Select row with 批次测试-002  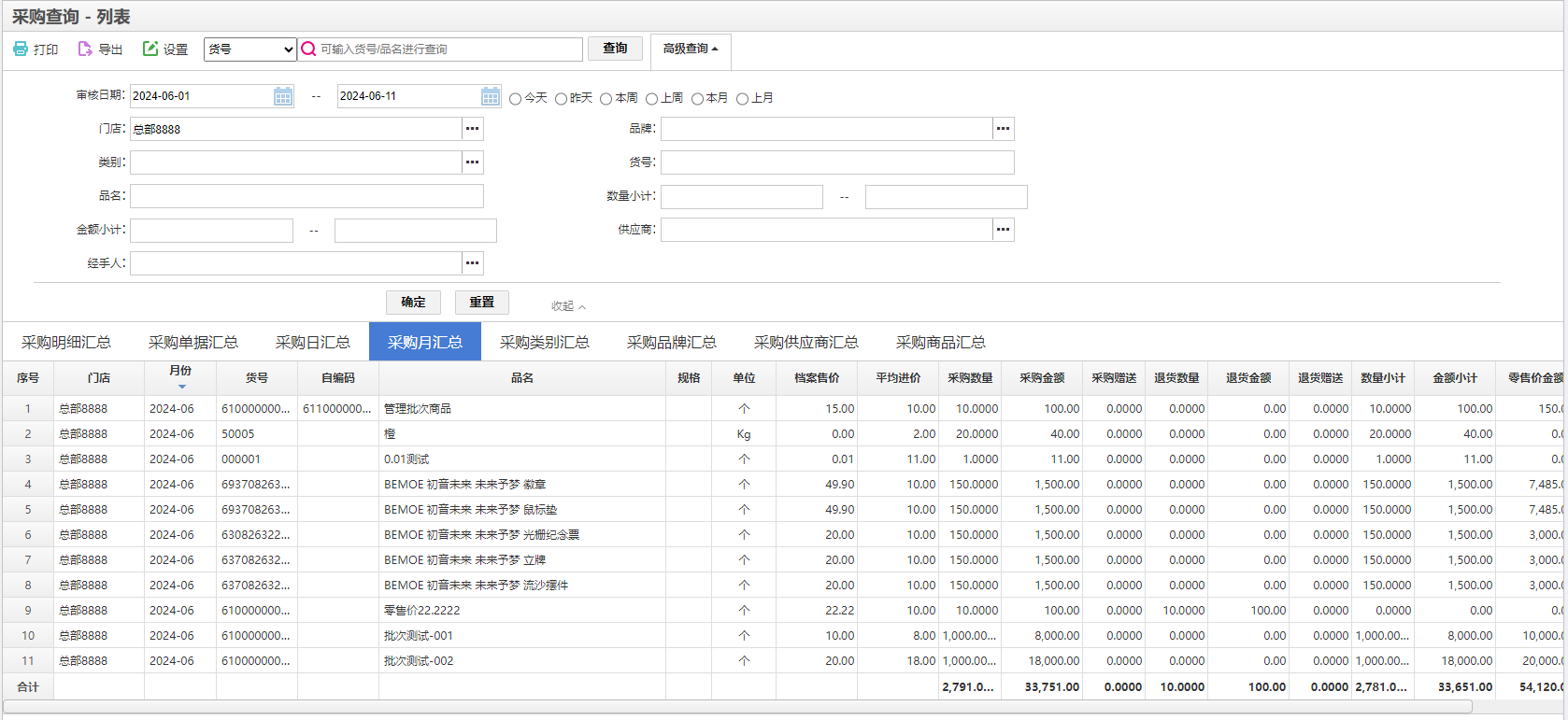(x=783, y=661)
